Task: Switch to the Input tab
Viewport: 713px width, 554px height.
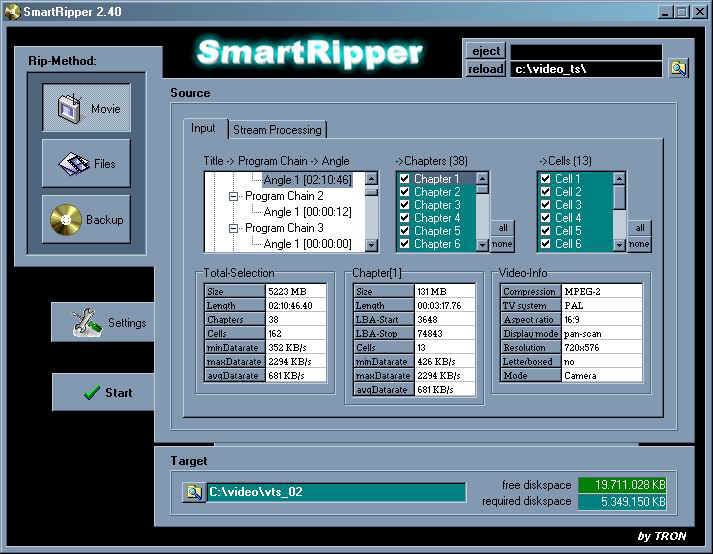Action: 203,129
